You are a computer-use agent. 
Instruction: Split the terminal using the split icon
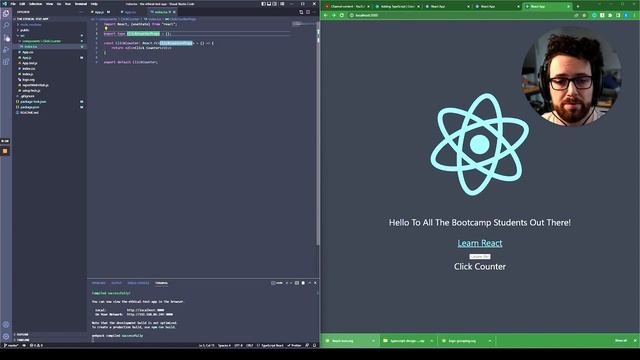coord(297,283)
